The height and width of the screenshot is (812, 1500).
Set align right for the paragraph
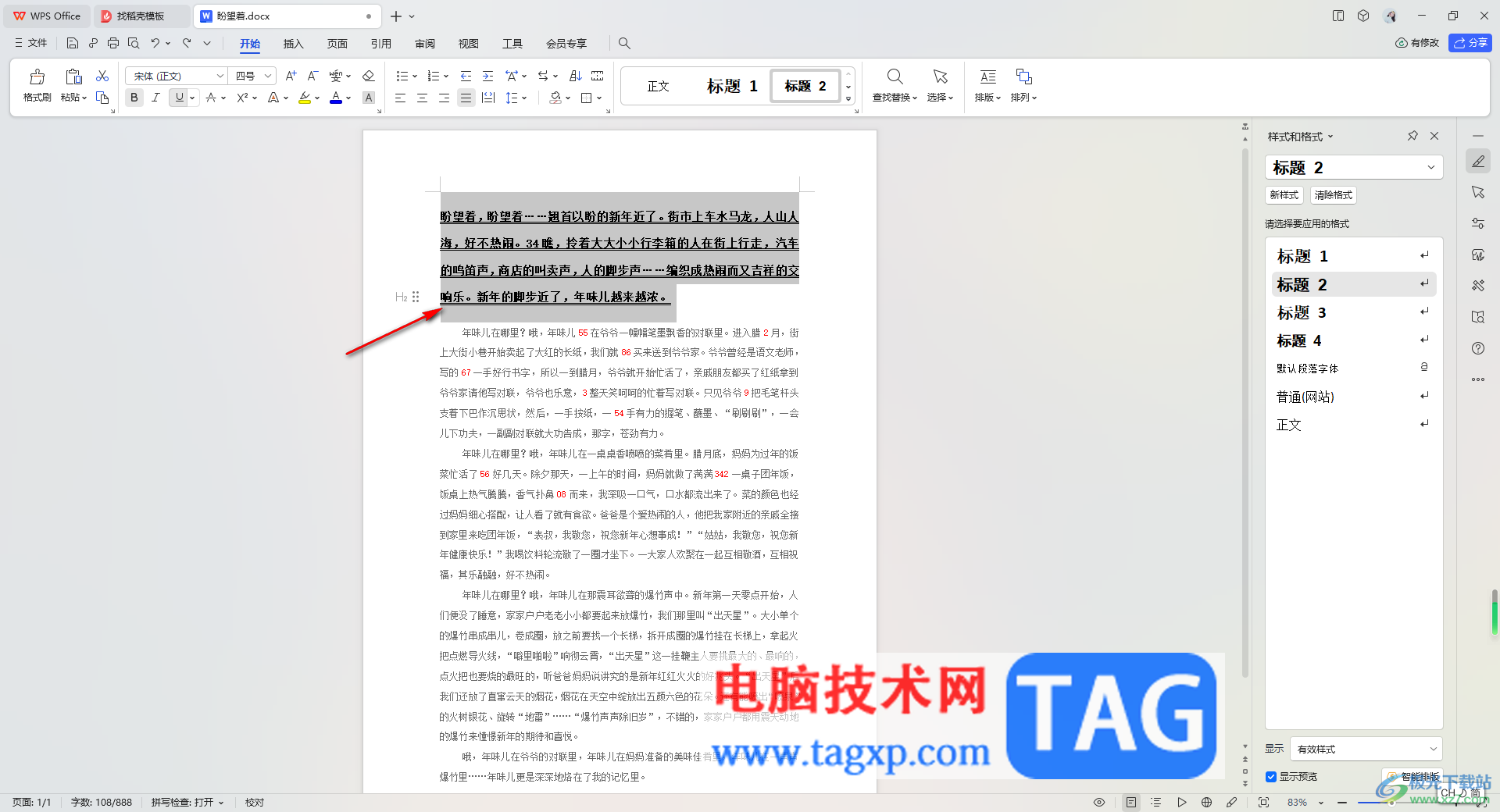coord(444,98)
